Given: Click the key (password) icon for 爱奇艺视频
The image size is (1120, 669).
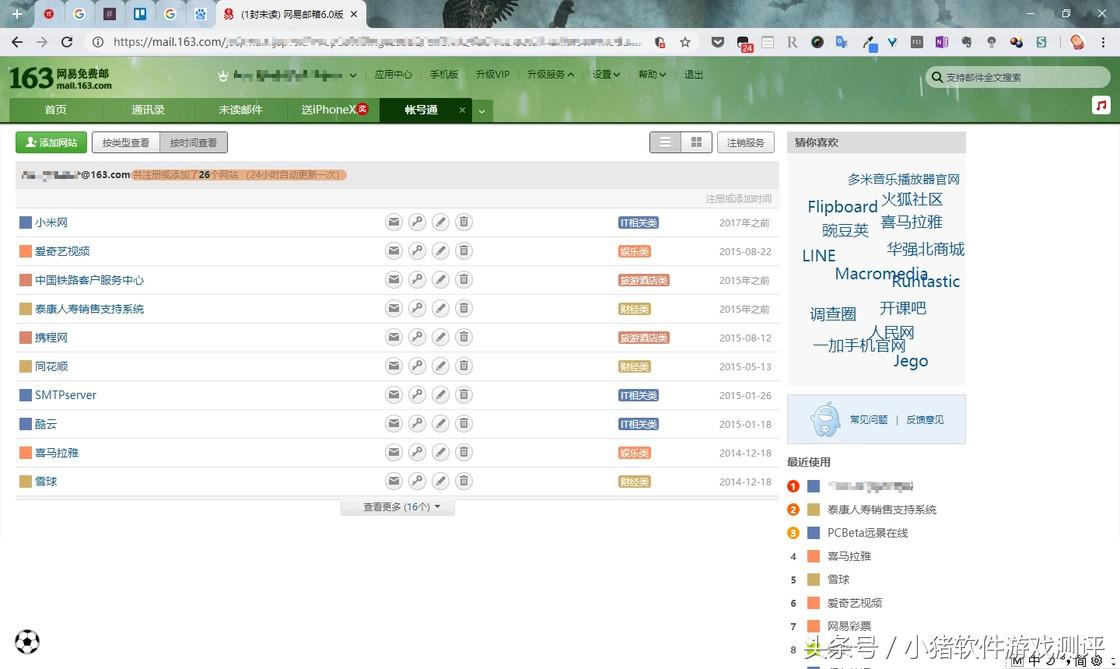Looking at the screenshot, I should point(417,251).
